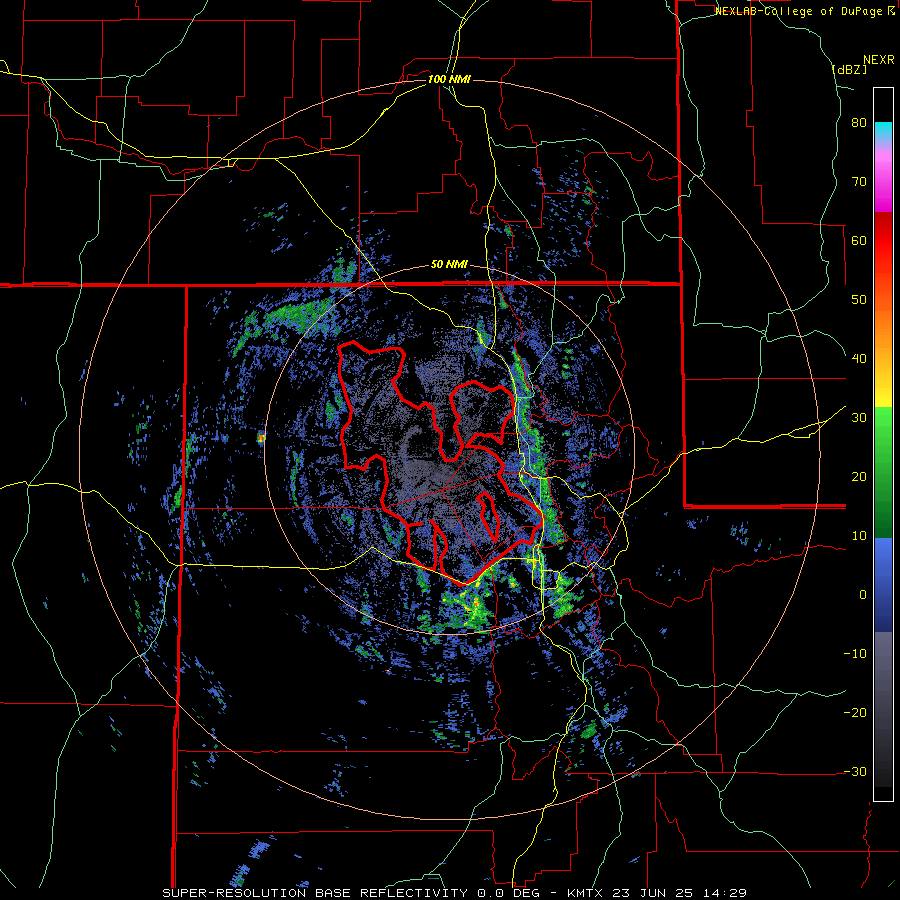
Task: Click the "0.0 DEG" elevation angle text
Action: [509, 893]
